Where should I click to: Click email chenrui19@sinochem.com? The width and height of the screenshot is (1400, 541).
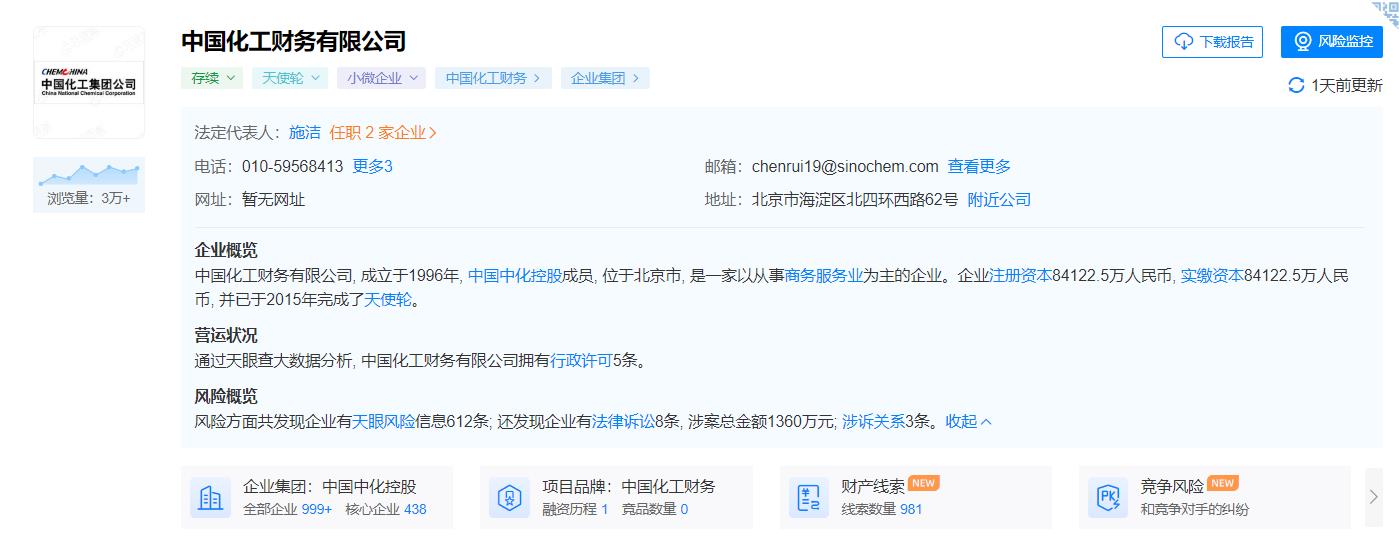click(845, 167)
